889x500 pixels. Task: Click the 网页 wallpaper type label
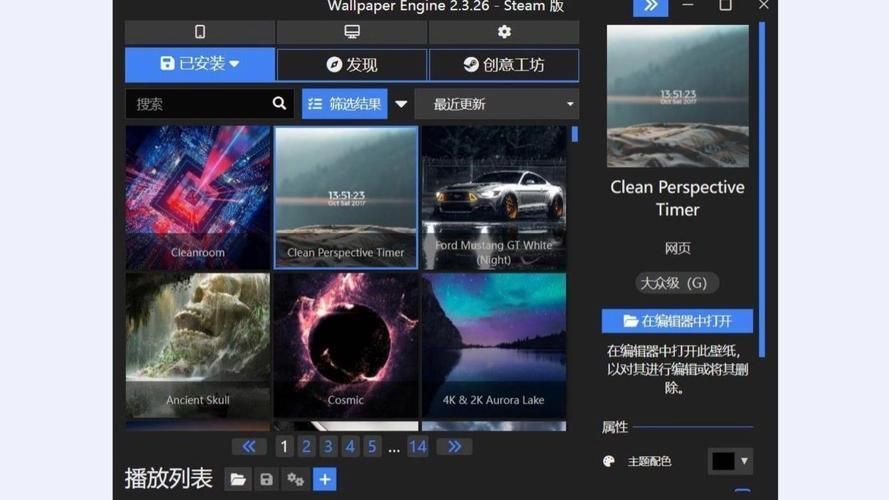click(678, 248)
